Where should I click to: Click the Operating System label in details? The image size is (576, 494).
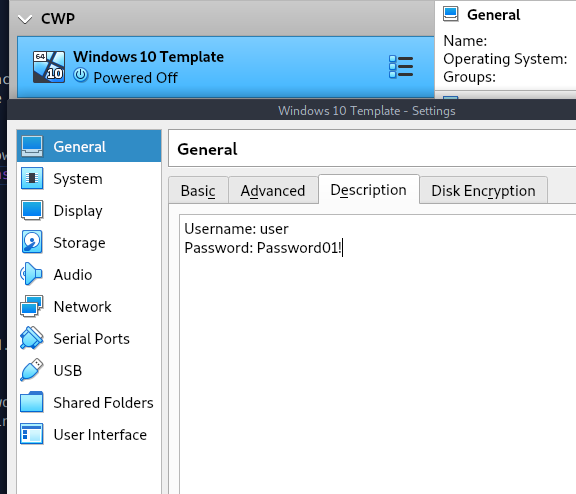pyautogui.click(x=505, y=59)
